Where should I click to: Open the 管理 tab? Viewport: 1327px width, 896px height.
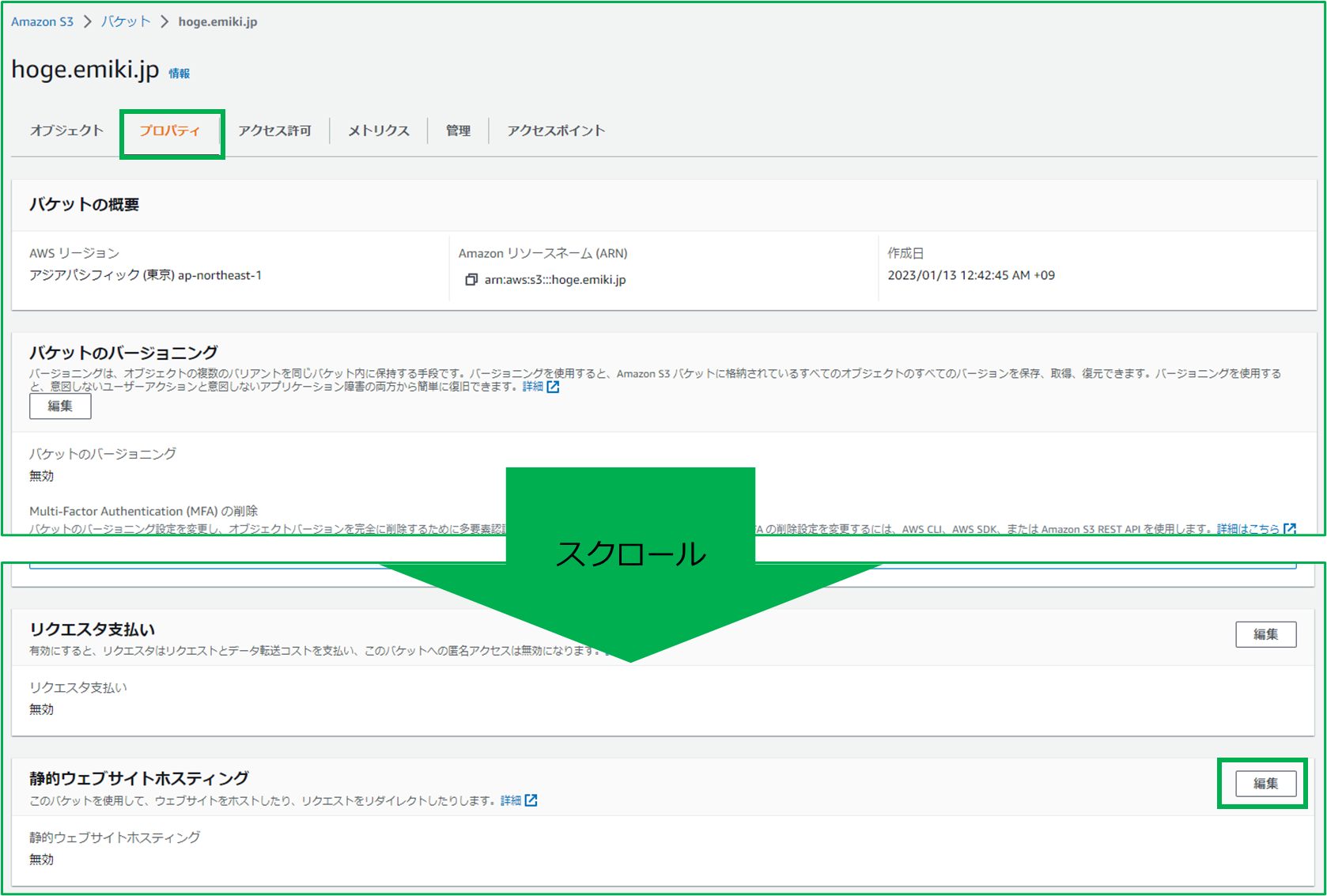point(458,130)
